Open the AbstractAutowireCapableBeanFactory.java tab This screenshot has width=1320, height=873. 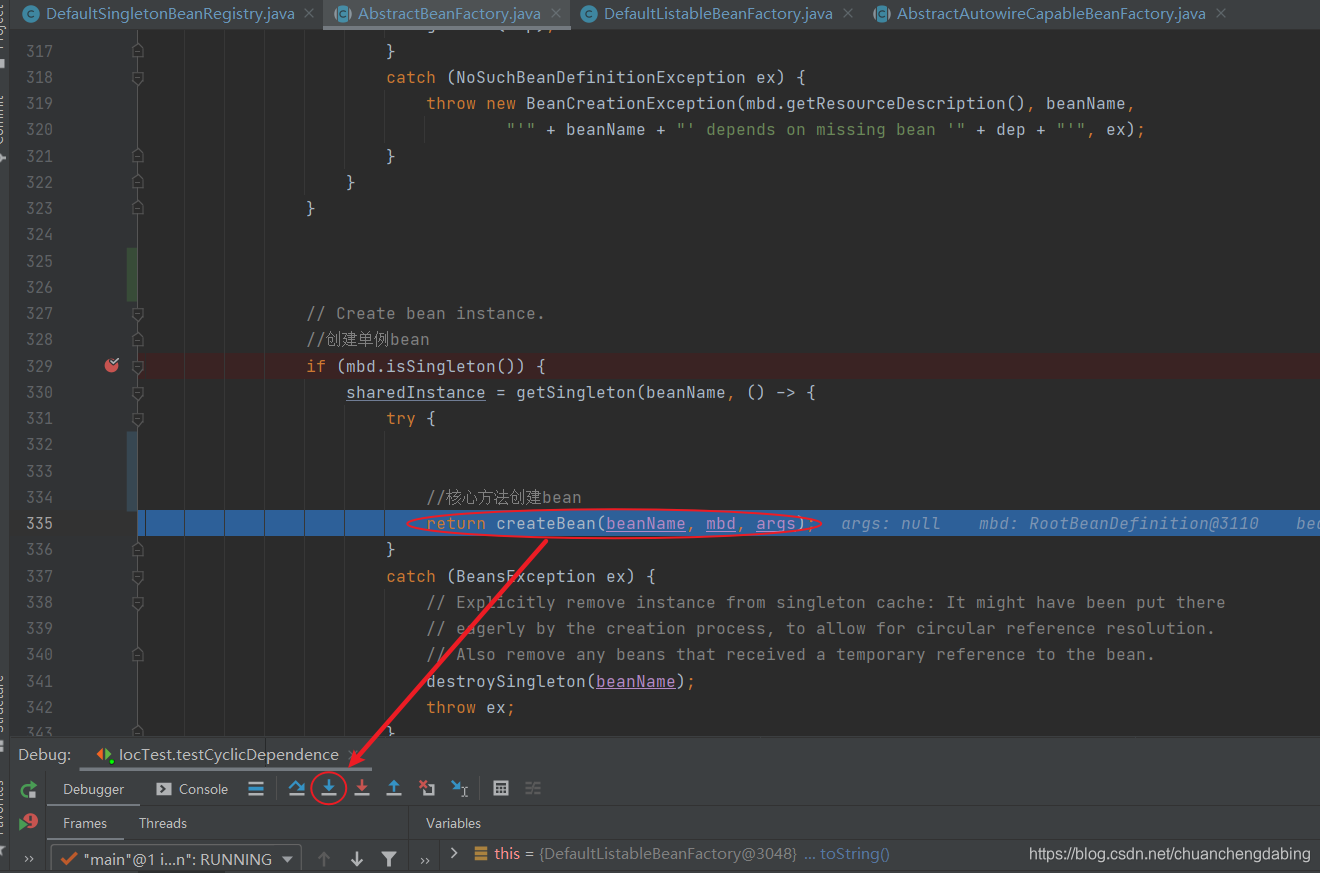point(1050,14)
